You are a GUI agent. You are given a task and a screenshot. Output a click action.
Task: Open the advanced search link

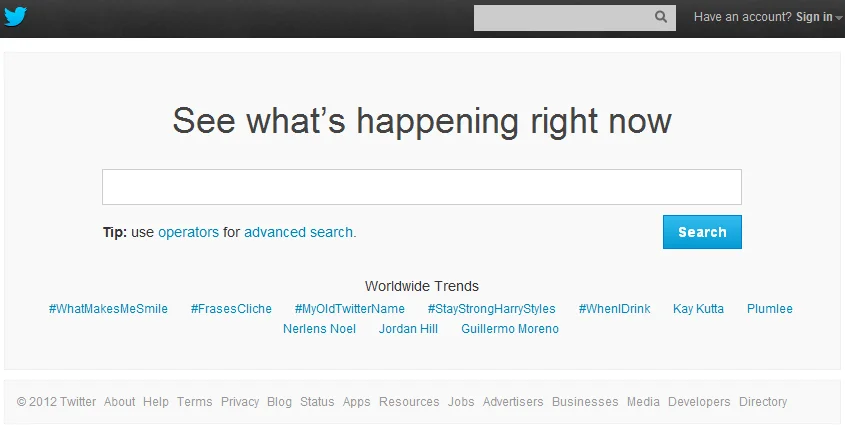point(299,232)
